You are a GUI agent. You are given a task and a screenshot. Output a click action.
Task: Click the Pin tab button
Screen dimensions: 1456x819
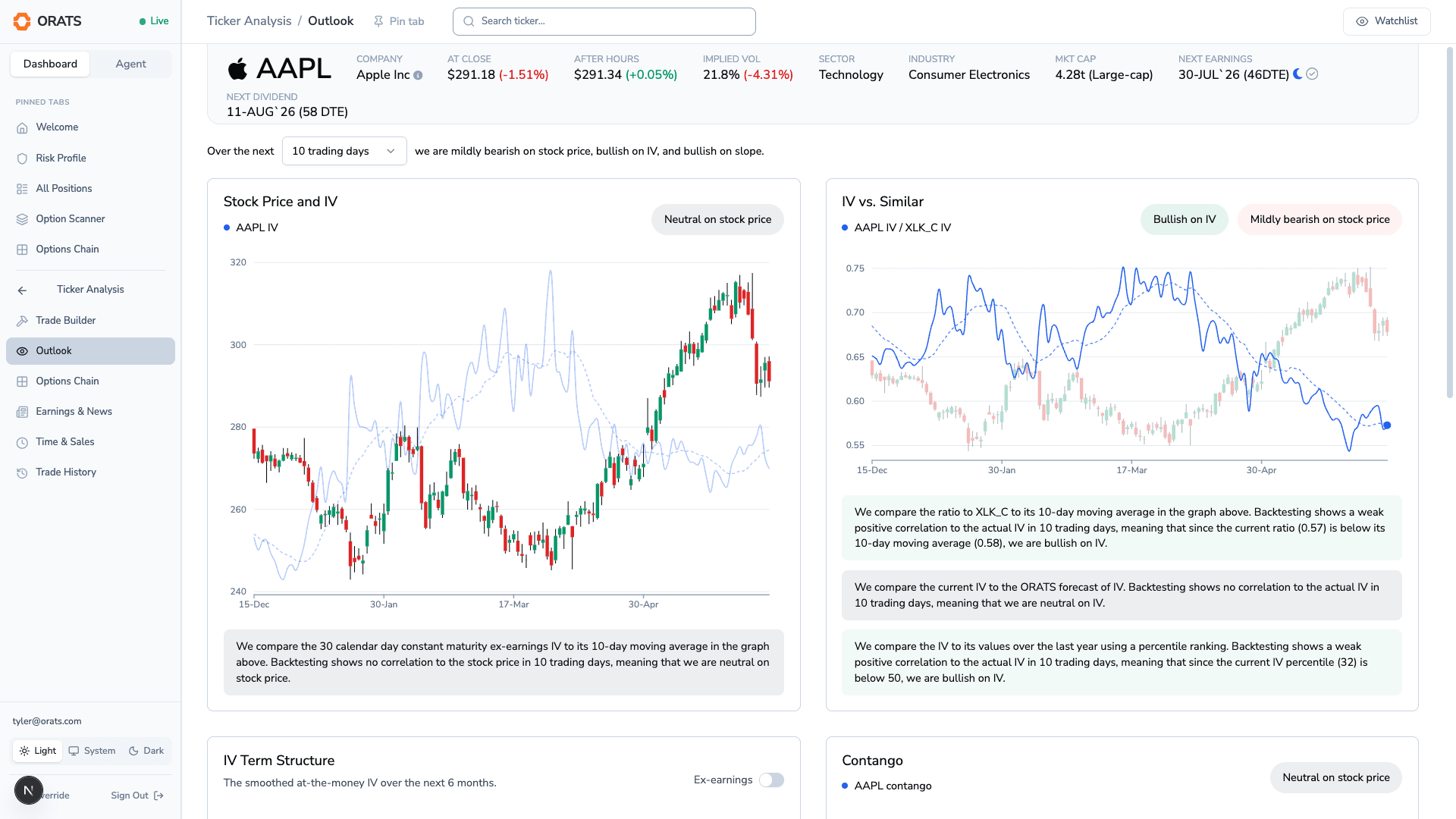click(399, 21)
